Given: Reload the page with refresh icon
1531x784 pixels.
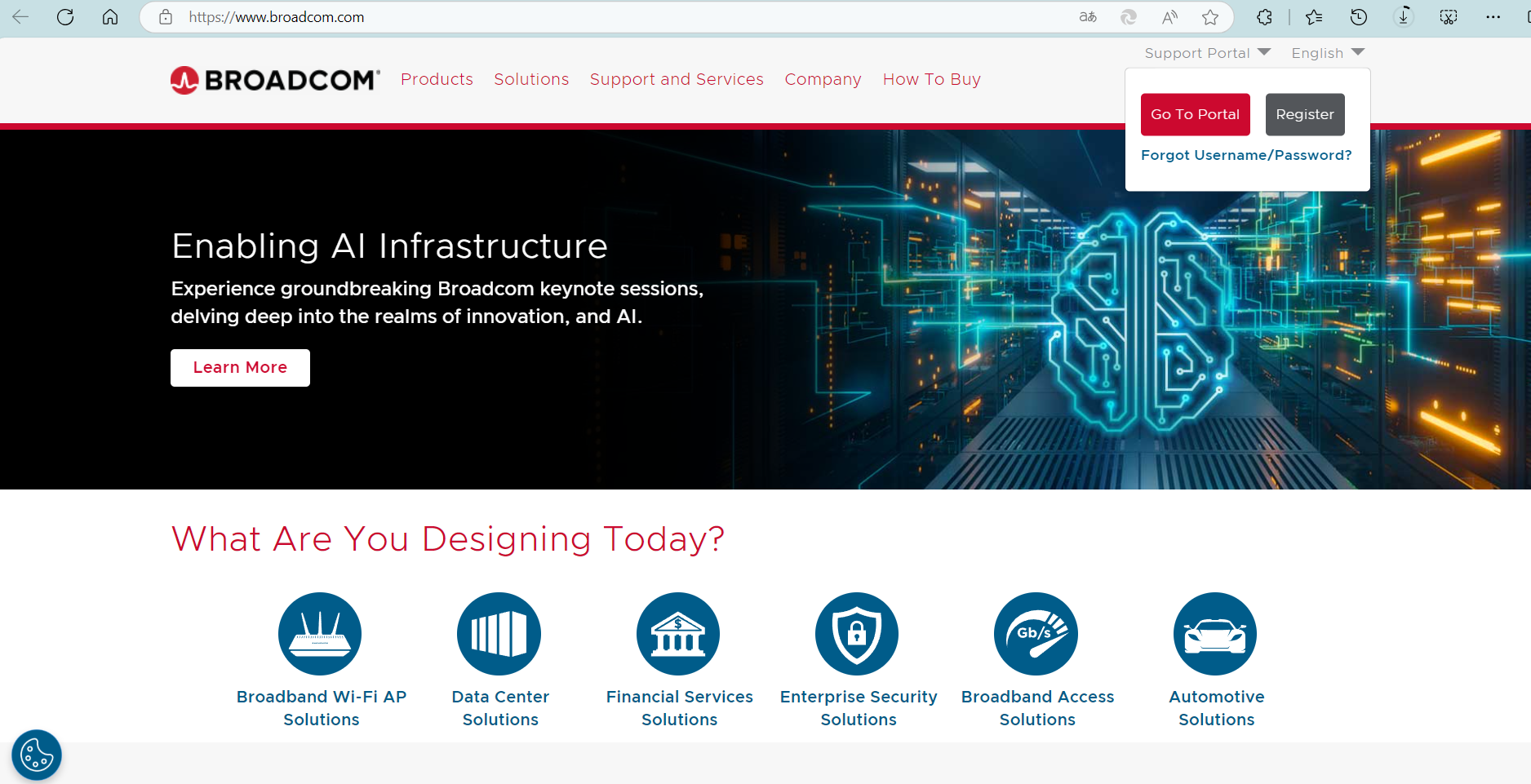Looking at the screenshot, I should click(65, 17).
